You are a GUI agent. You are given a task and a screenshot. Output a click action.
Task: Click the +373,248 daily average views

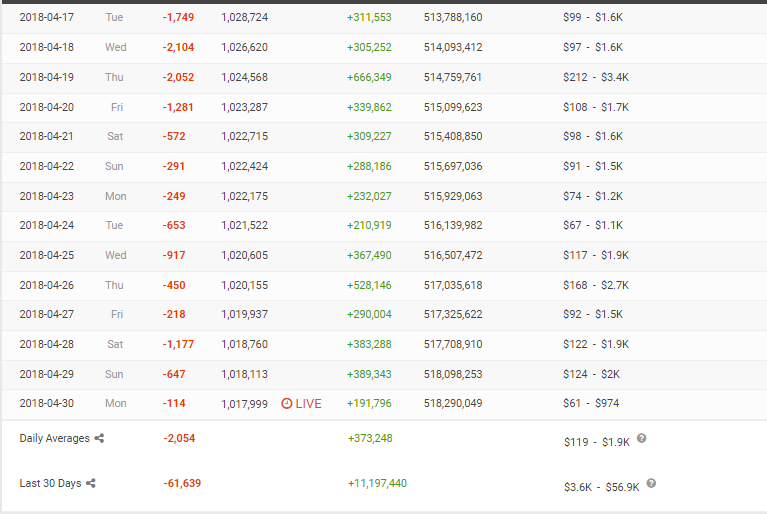370,438
